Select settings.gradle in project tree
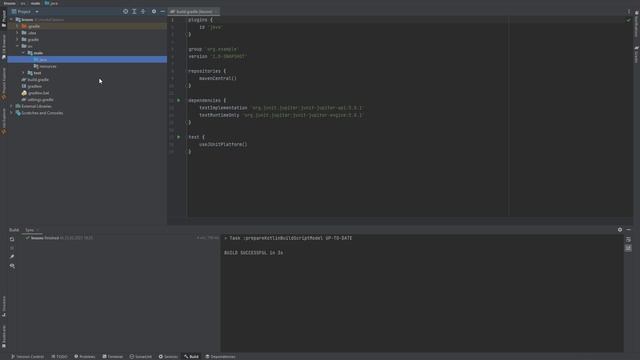Viewport: 640px width, 360px height. [x=87, y=100]
